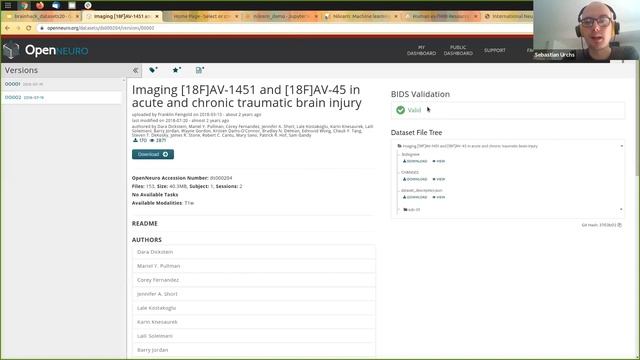The image size is (640, 360).
Task: Close the Imaging [18F]AV-1451 browser tab
Action: pos(157,16)
